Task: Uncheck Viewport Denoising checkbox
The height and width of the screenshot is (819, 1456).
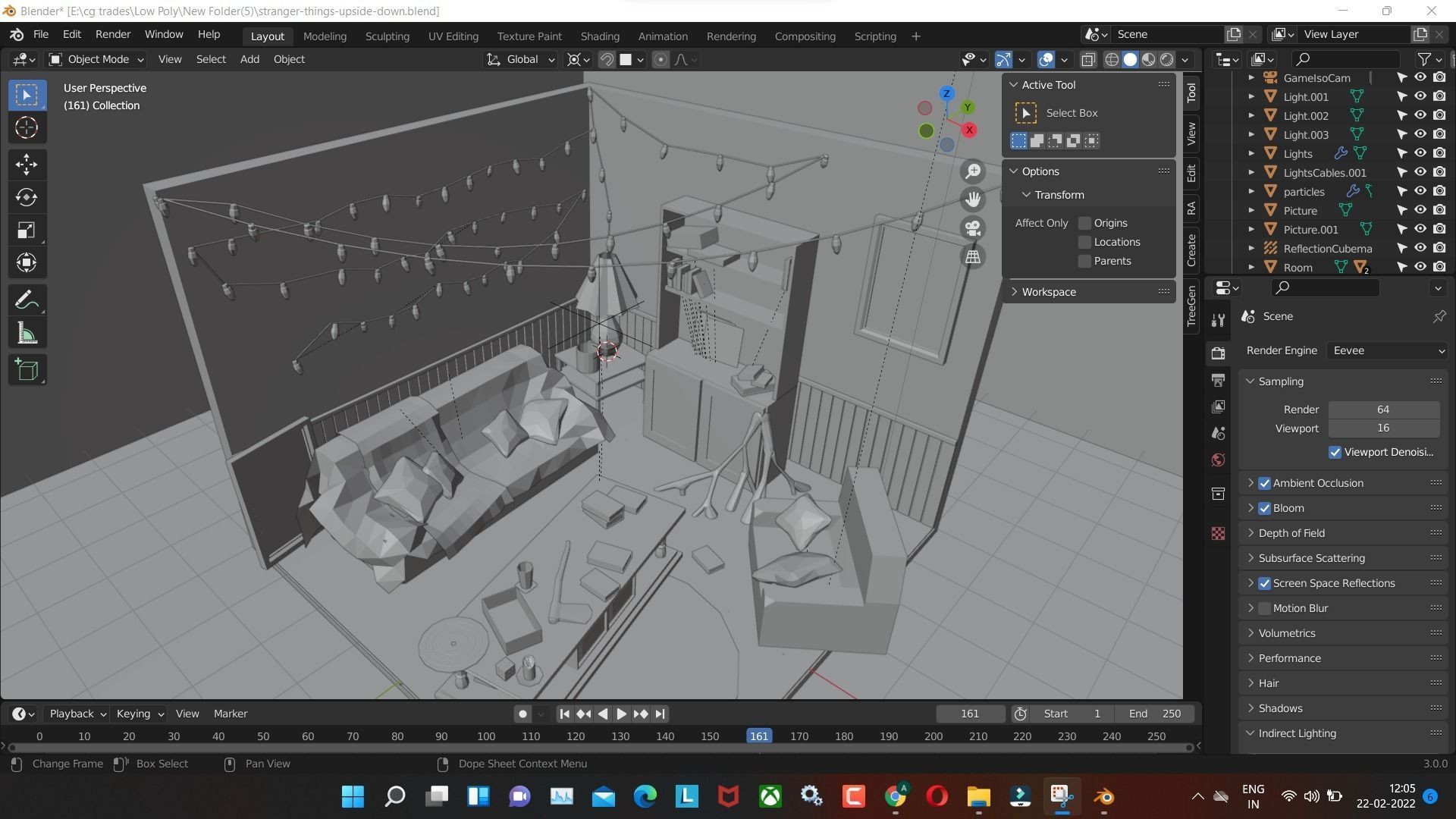Action: (x=1335, y=452)
